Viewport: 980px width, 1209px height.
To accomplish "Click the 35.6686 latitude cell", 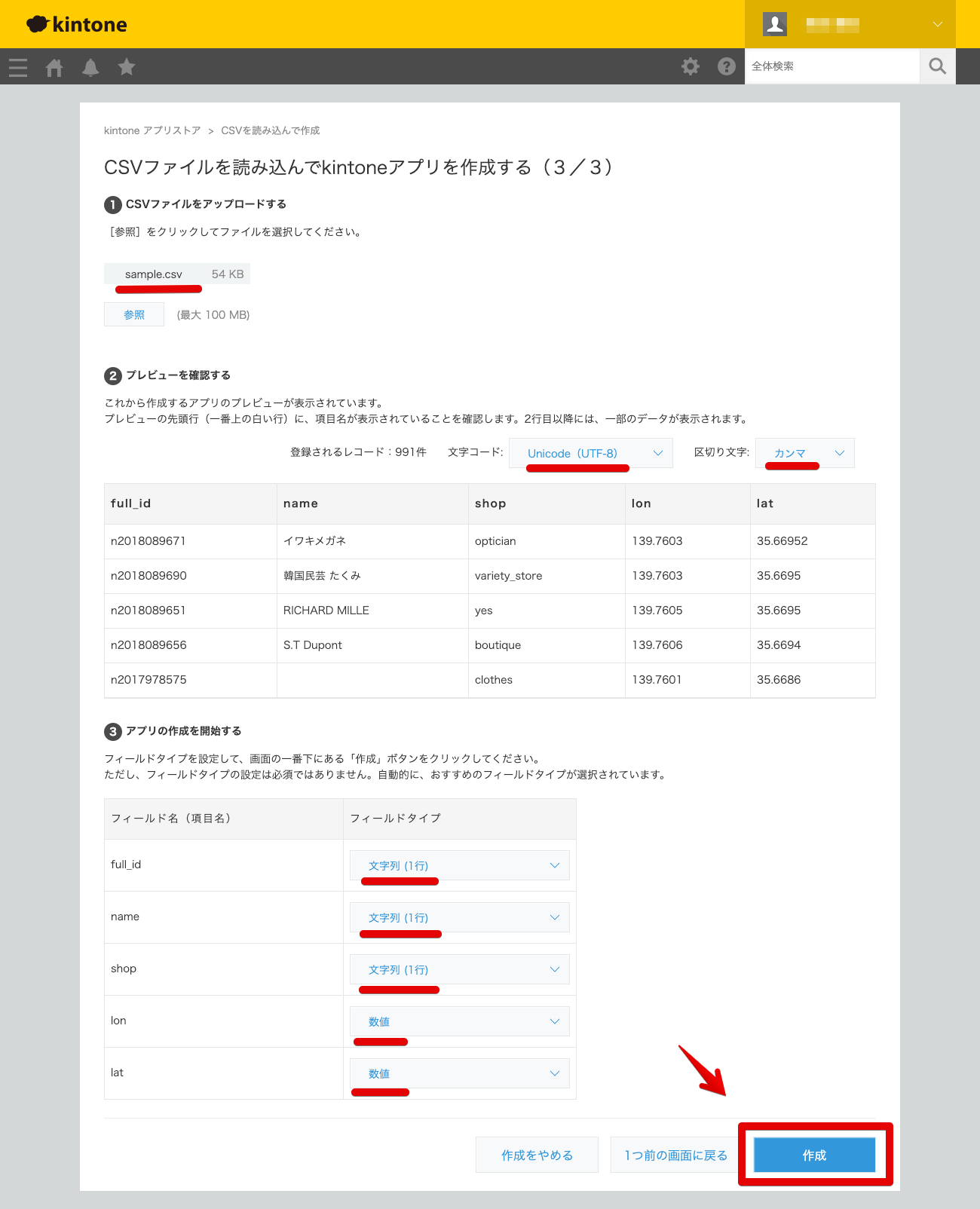I will click(x=813, y=680).
